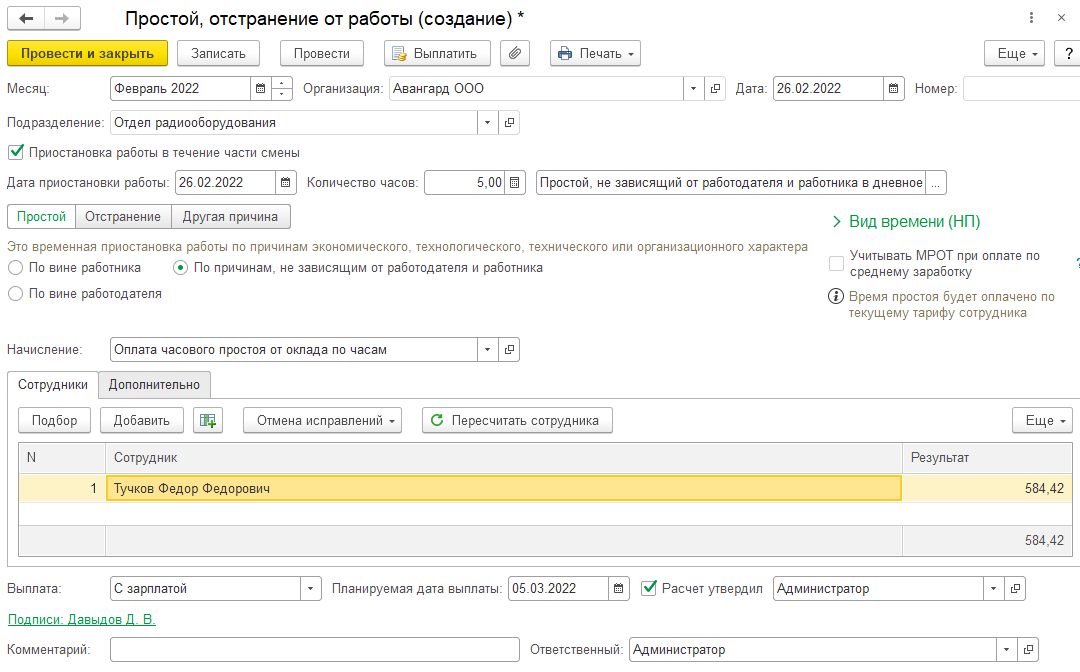Open calendar for Планируемая дата выплаты
1080x672 pixels.
620,589
